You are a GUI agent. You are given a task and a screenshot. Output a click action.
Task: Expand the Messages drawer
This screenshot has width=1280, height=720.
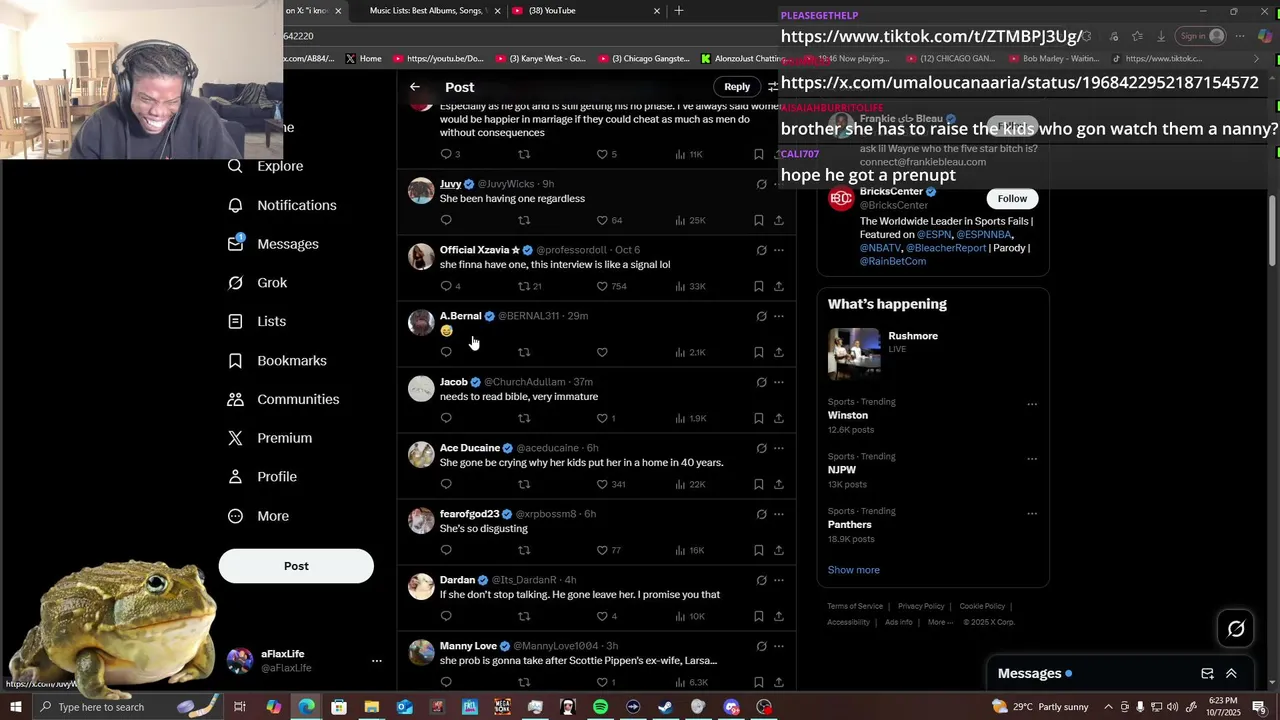(1231, 674)
